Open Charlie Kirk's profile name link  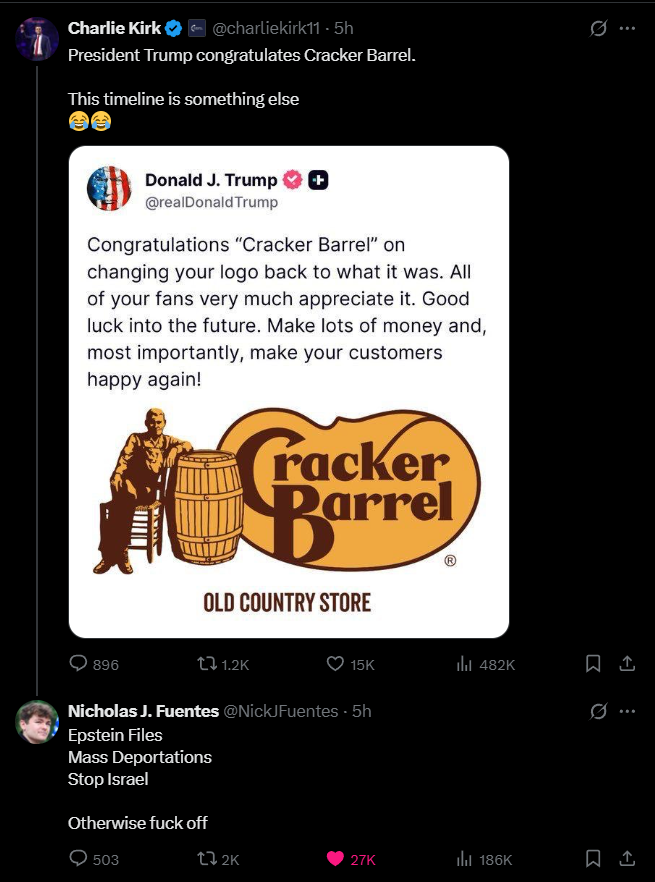tap(114, 28)
